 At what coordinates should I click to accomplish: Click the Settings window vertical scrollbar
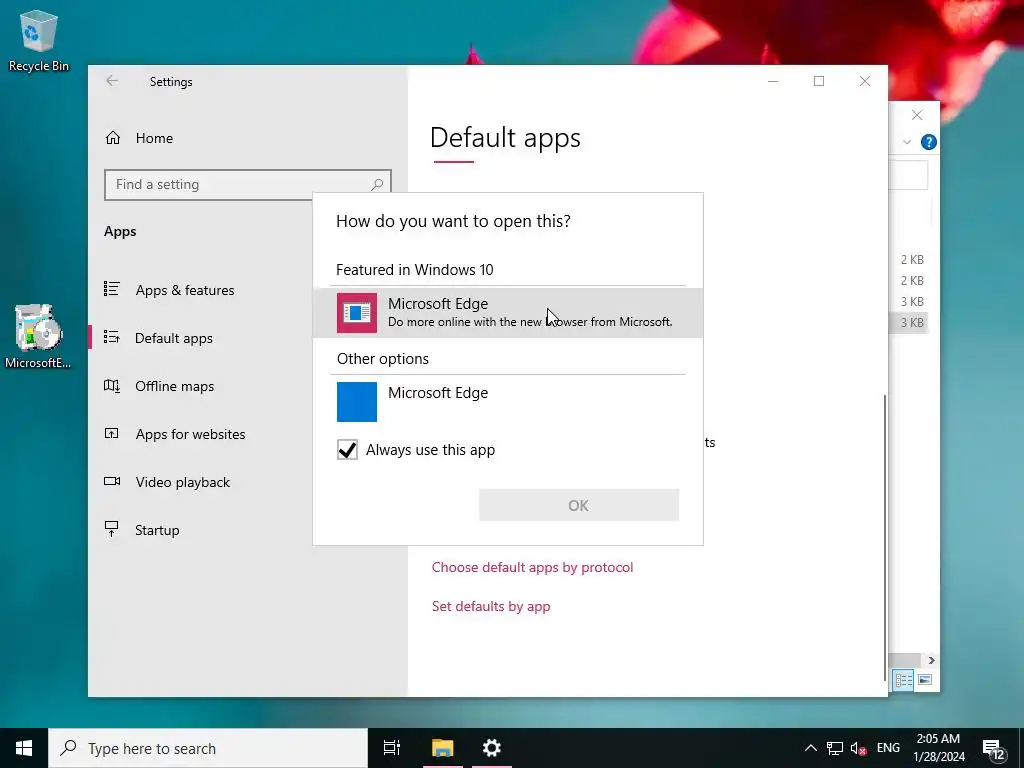click(886, 536)
